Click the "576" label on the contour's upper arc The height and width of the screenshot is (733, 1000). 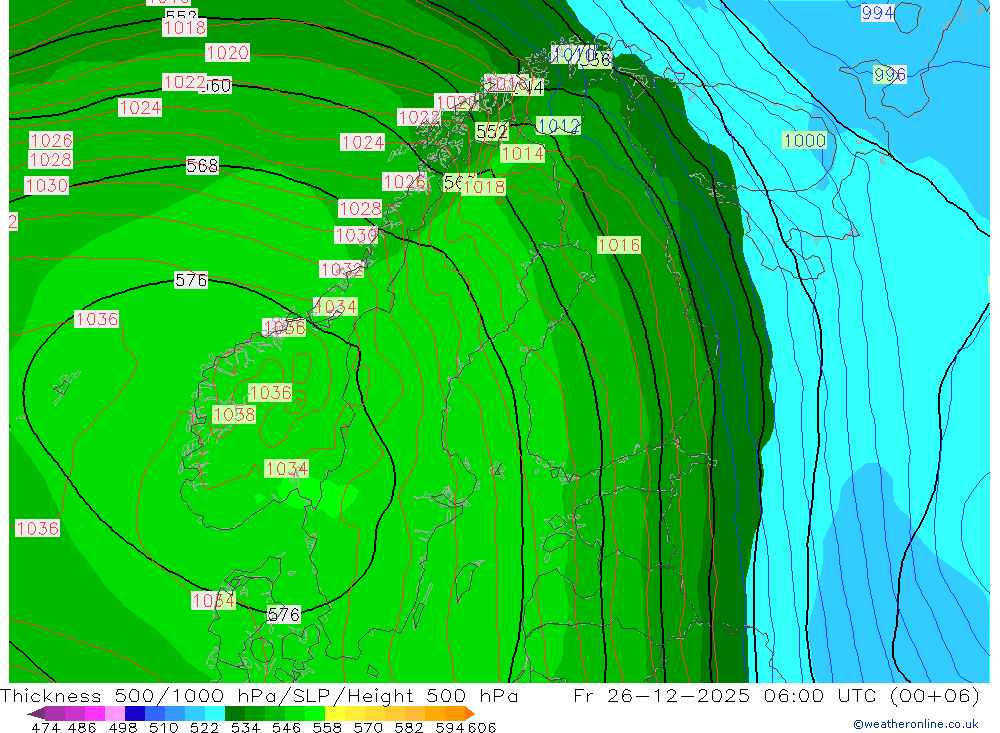[x=191, y=280]
